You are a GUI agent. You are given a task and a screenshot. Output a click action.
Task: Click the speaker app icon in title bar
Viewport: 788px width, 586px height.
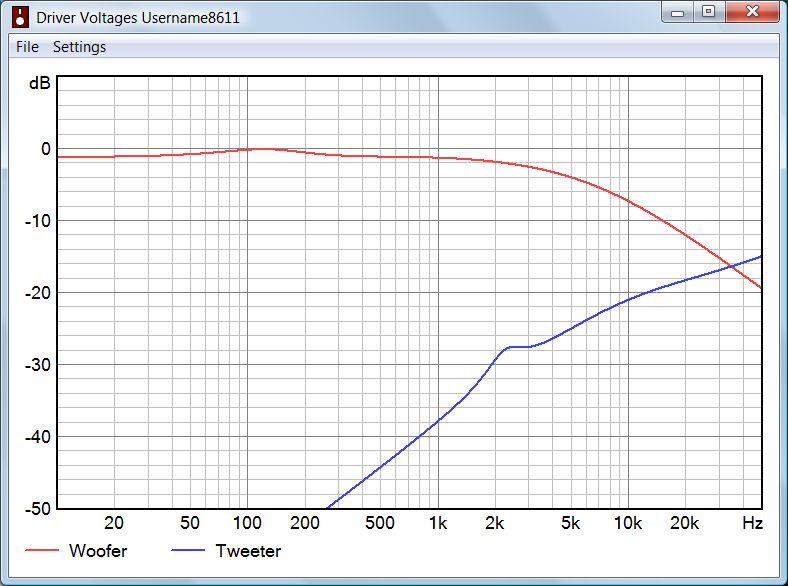pos(20,17)
